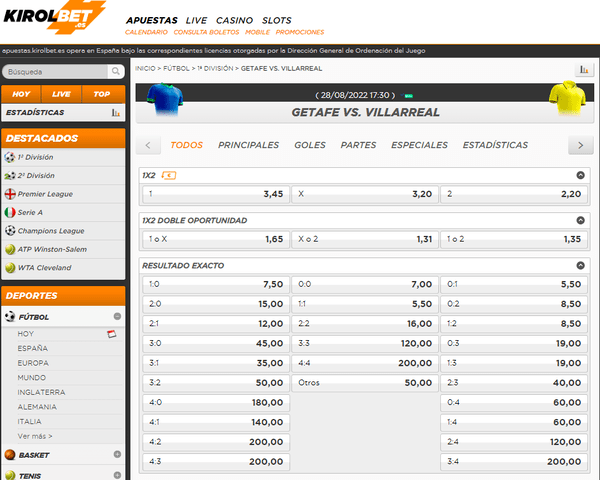Click the LIVE orange sidebar button
This screenshot has height=480, width=600.
[x=61, y=94]
